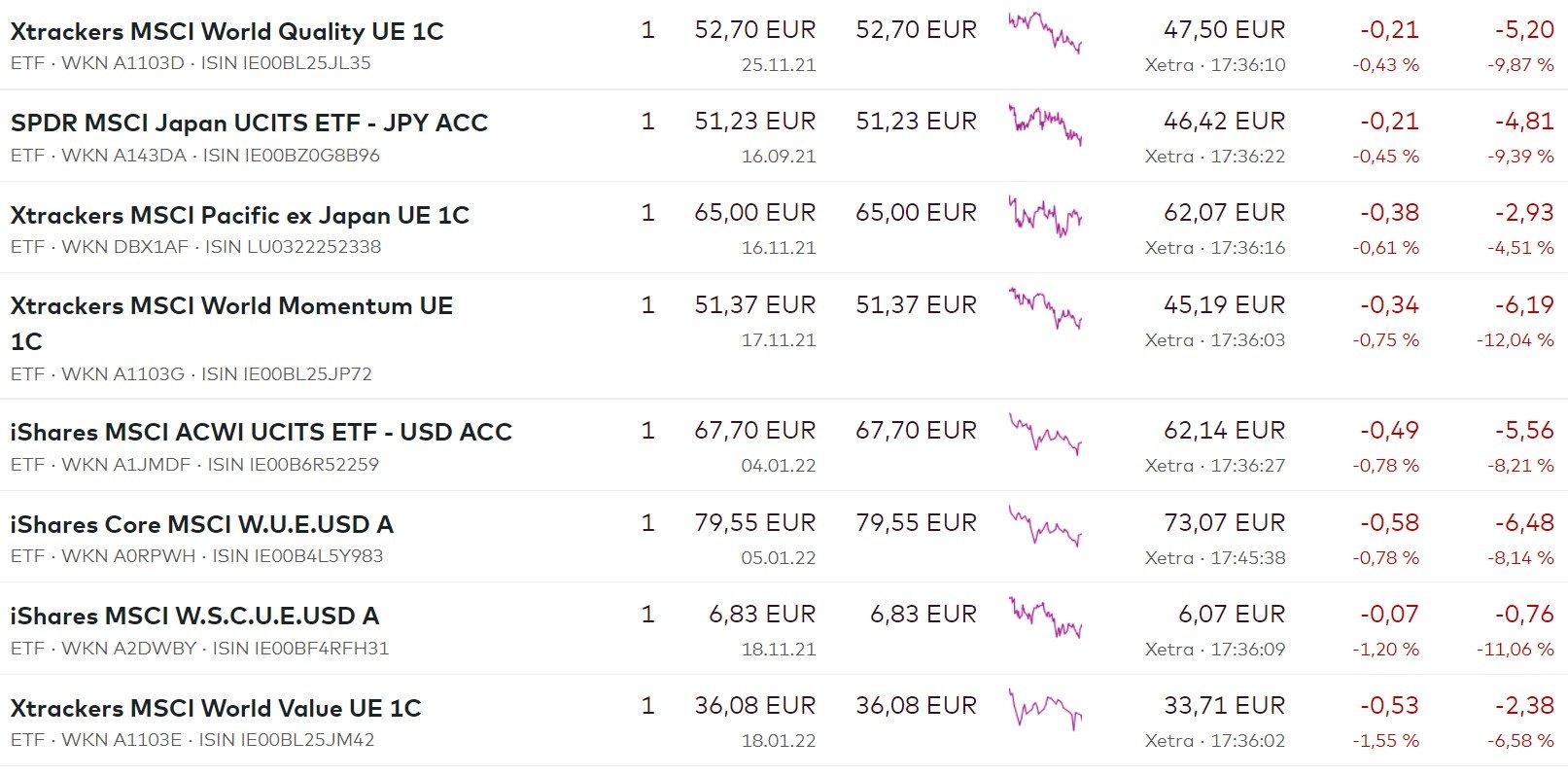
Task: Click the iShares MSCI ACWI sparkline chart
Action: click(1045, 434)
